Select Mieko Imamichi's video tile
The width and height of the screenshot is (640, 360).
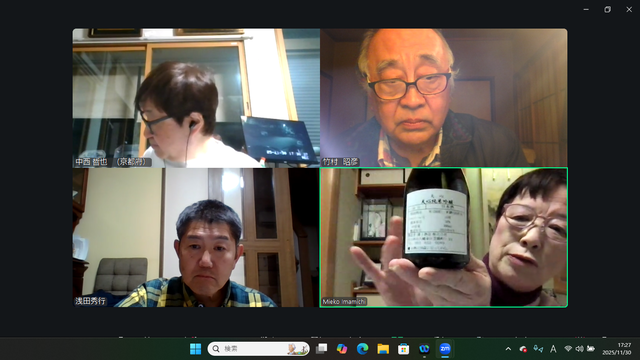[x=444, y=237]
